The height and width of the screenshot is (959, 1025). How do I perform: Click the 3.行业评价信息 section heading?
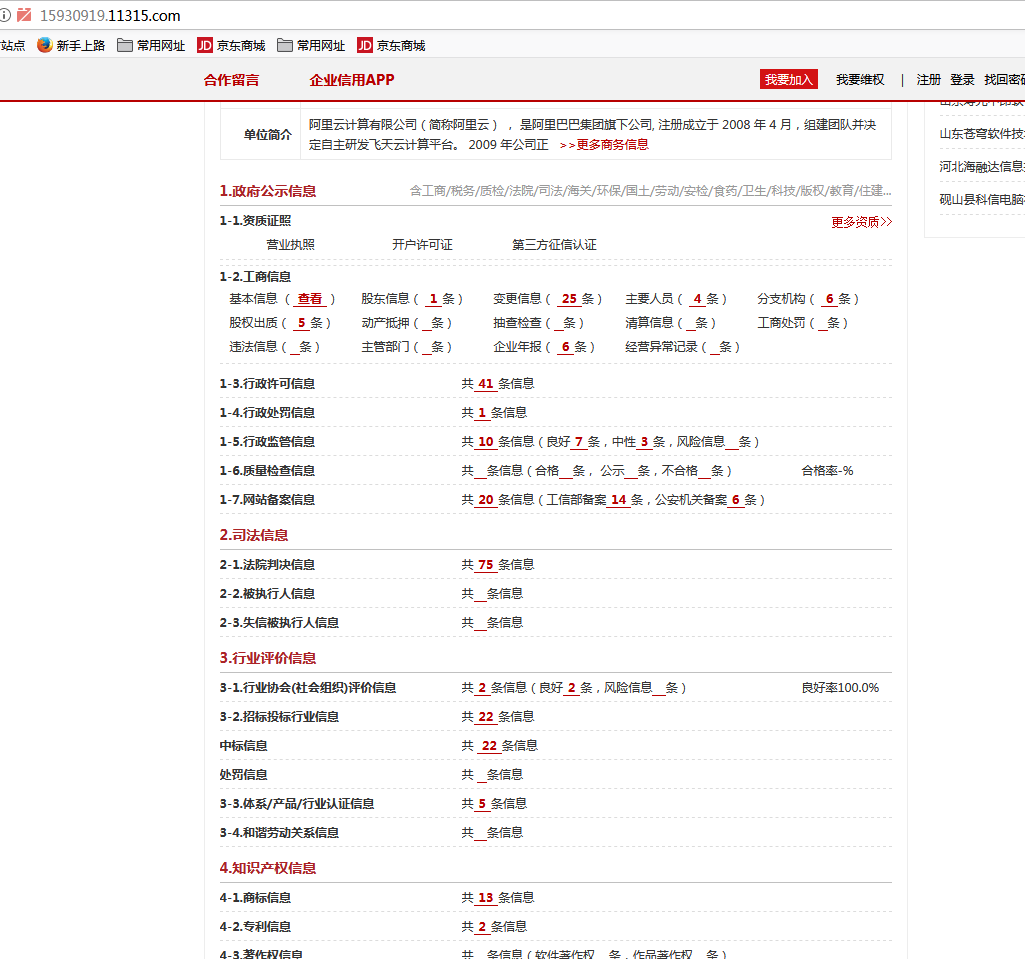[x=268, y=658]
